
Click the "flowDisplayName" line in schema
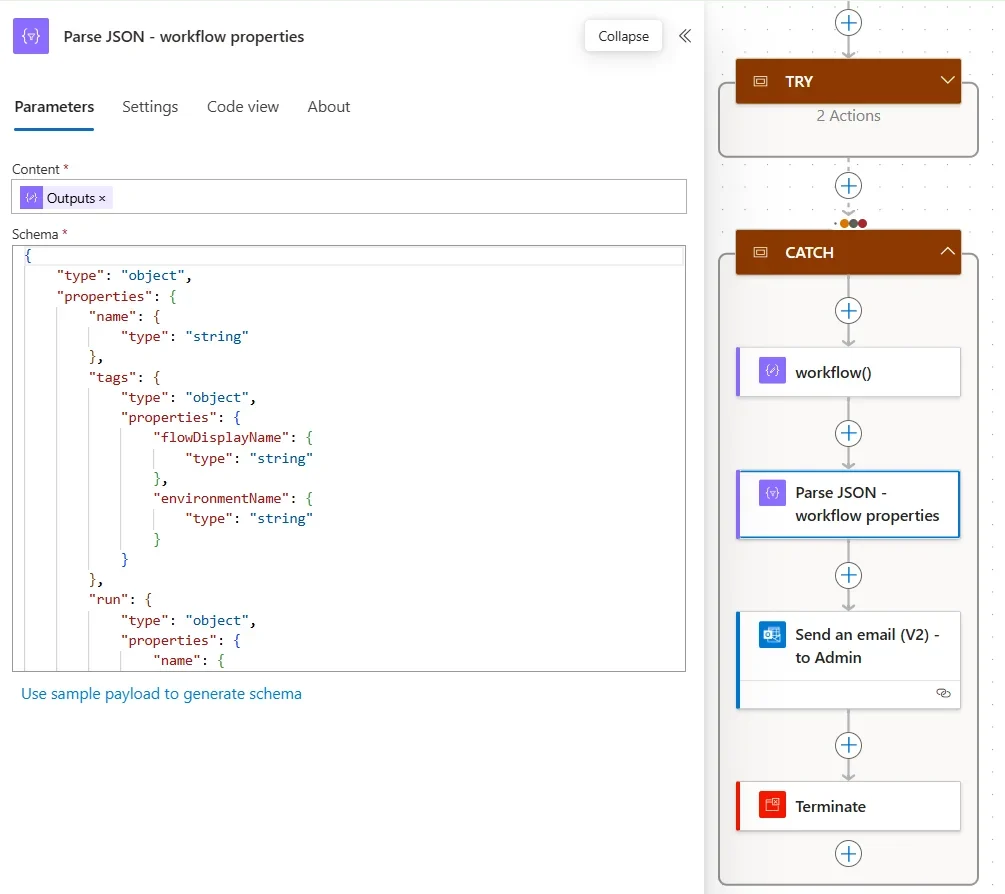(x=233, y=438)
